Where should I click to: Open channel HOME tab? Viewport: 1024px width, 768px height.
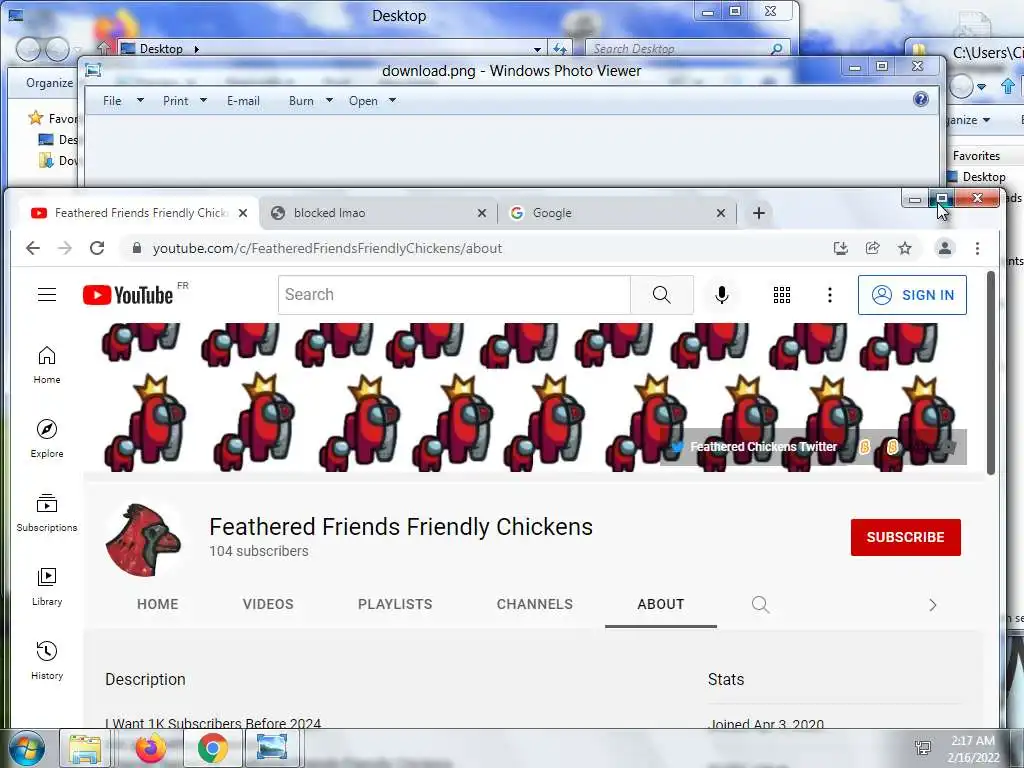(x=157, y=604)
